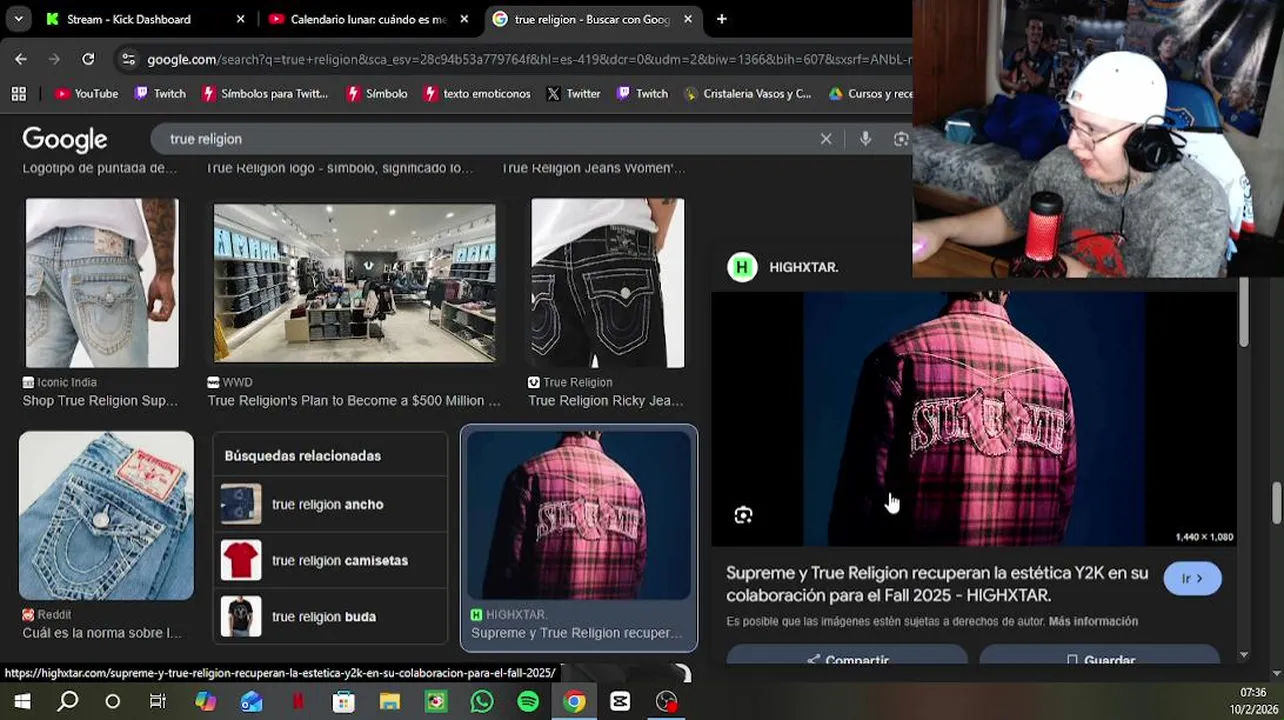The height and width of the screenshot is (720, 1284).
Task: Go back with the browser back arrow
Action: [x=21, y=59]
